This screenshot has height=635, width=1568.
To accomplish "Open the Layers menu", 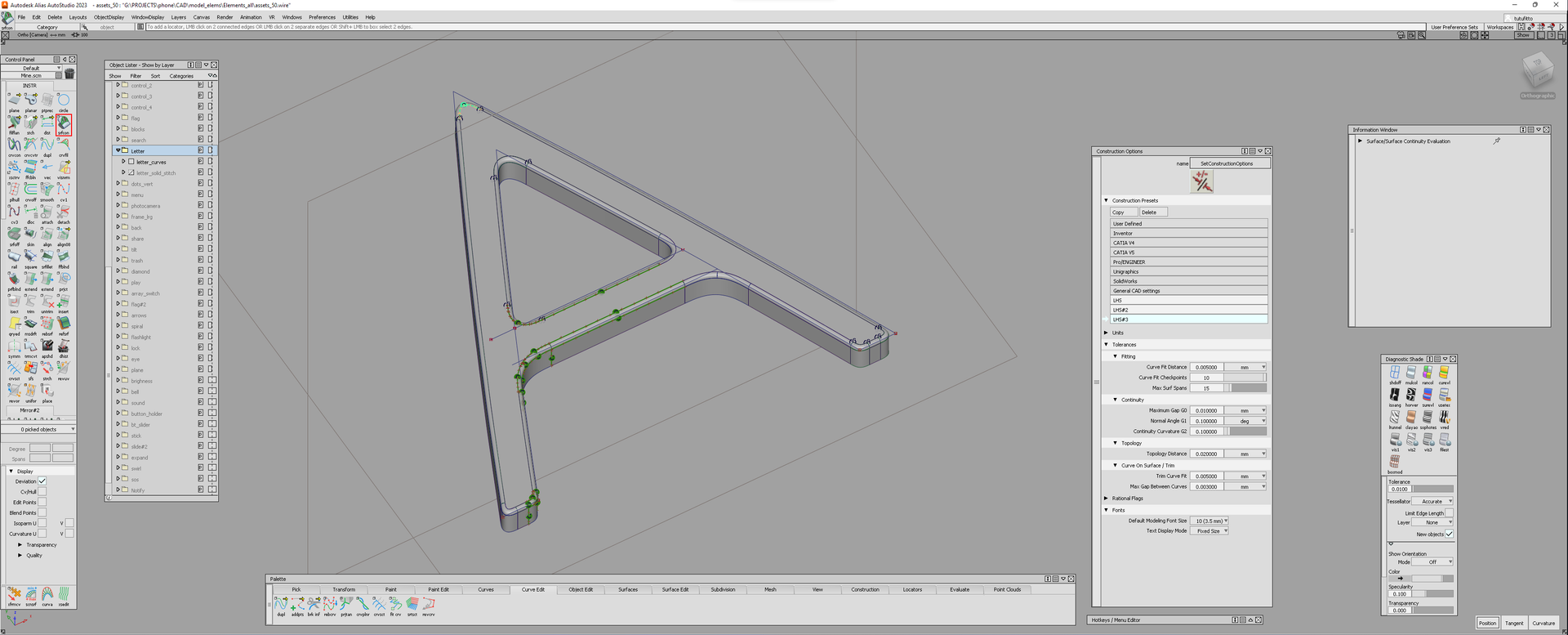I will (178, 17).
